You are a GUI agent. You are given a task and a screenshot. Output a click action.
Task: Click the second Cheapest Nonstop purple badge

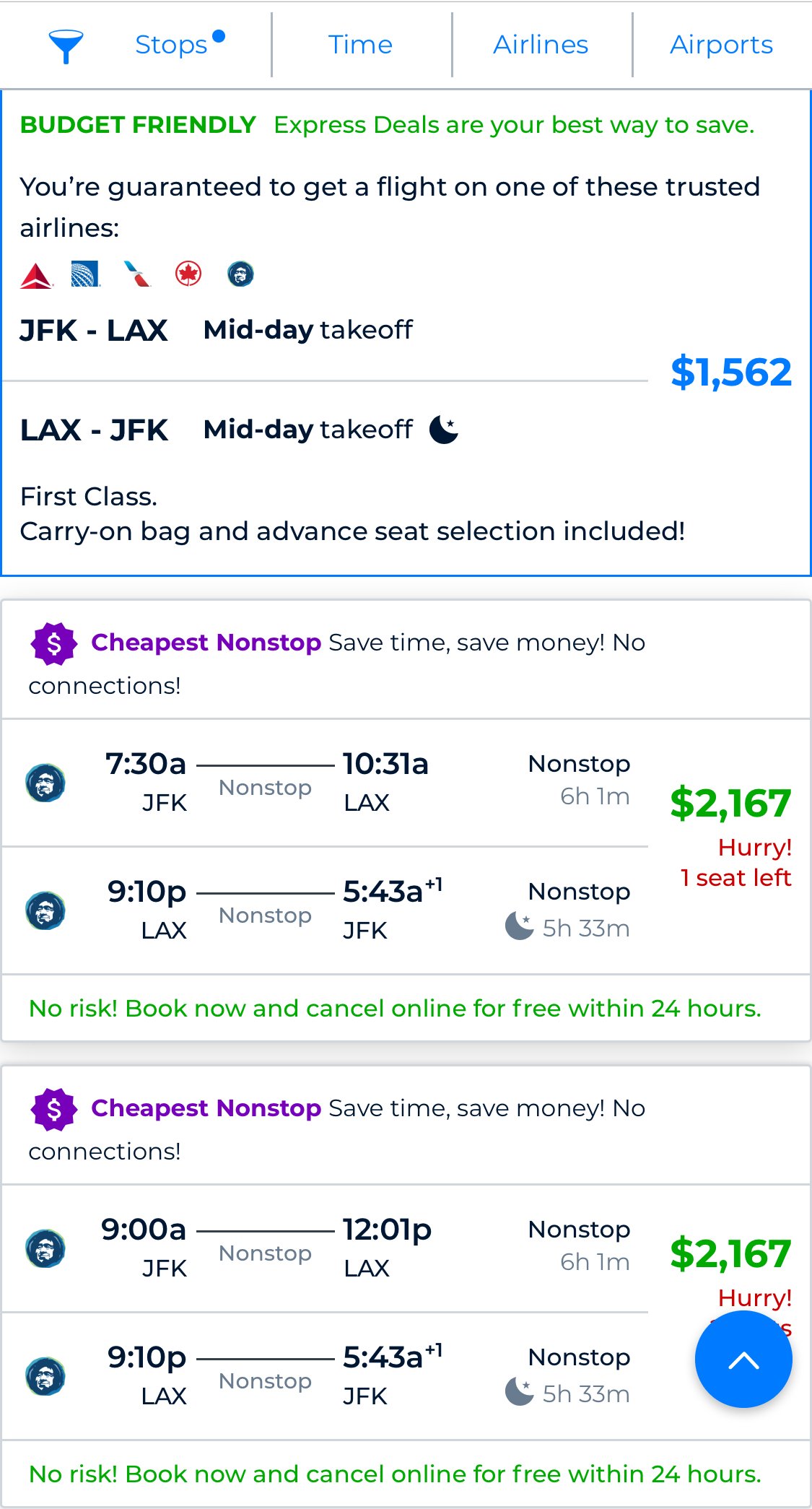(54, 1109)
